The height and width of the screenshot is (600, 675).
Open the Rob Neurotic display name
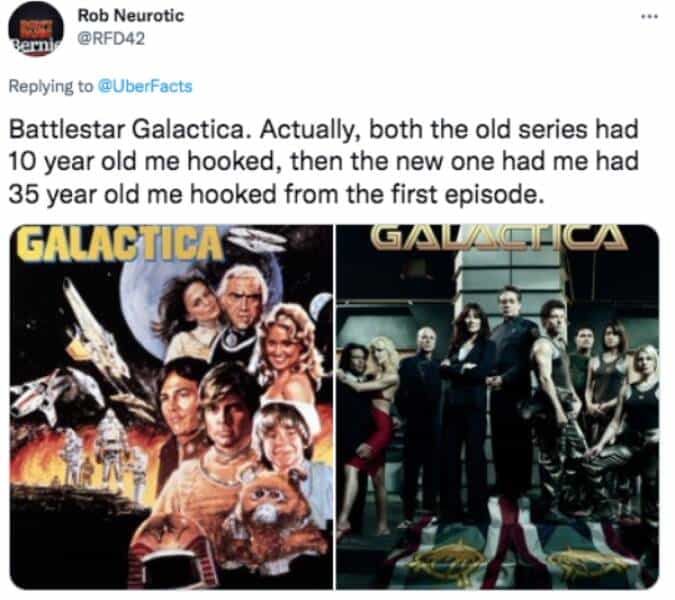point(130,15)
